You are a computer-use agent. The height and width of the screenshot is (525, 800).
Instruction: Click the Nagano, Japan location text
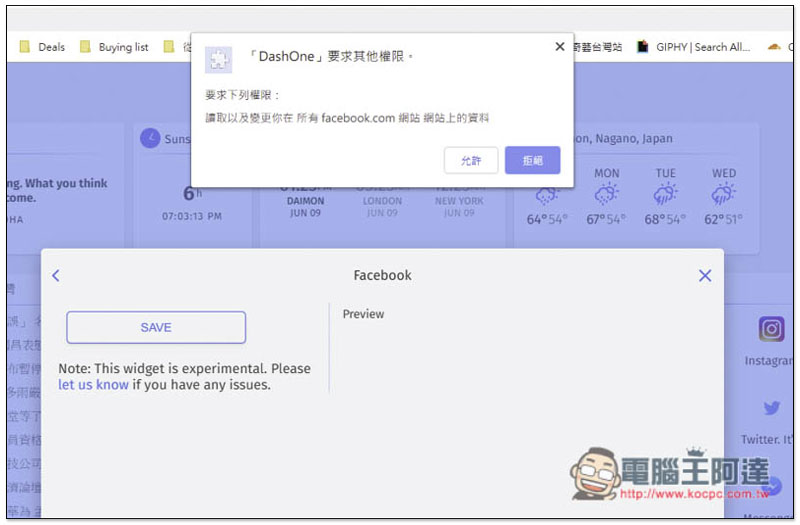(623, 138)
